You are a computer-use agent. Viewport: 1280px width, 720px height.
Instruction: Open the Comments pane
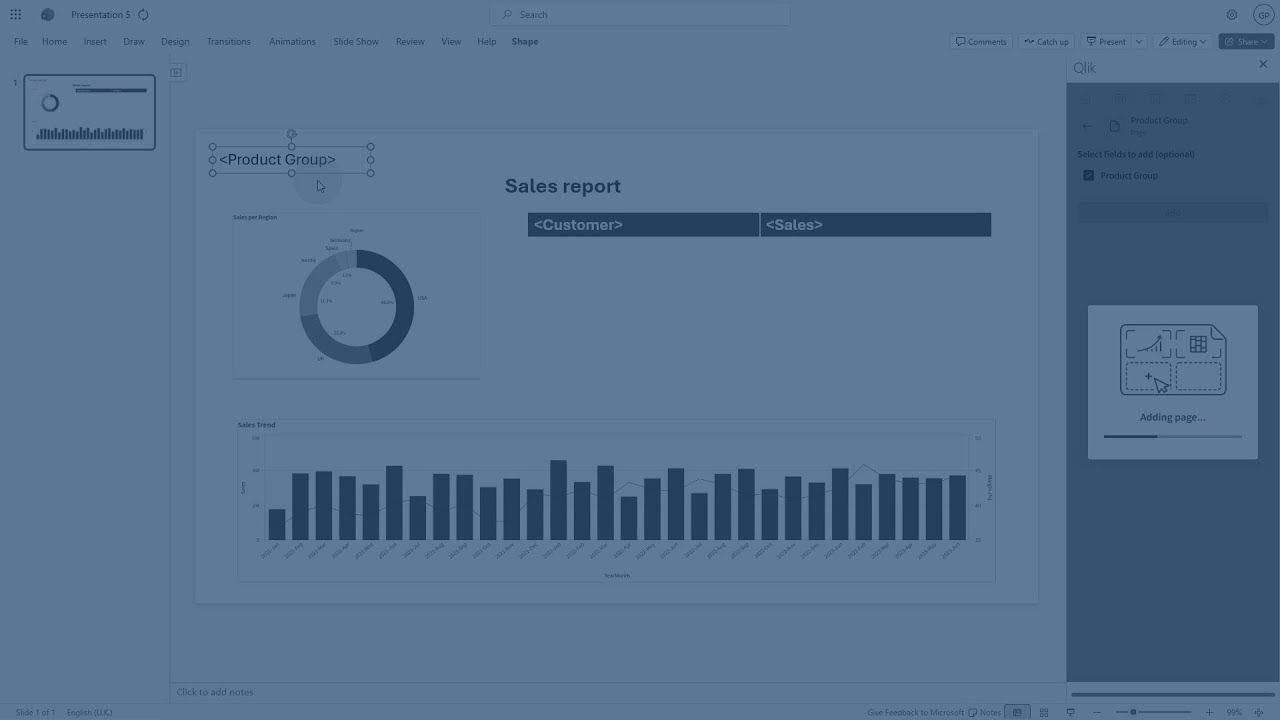pos(981,42)
